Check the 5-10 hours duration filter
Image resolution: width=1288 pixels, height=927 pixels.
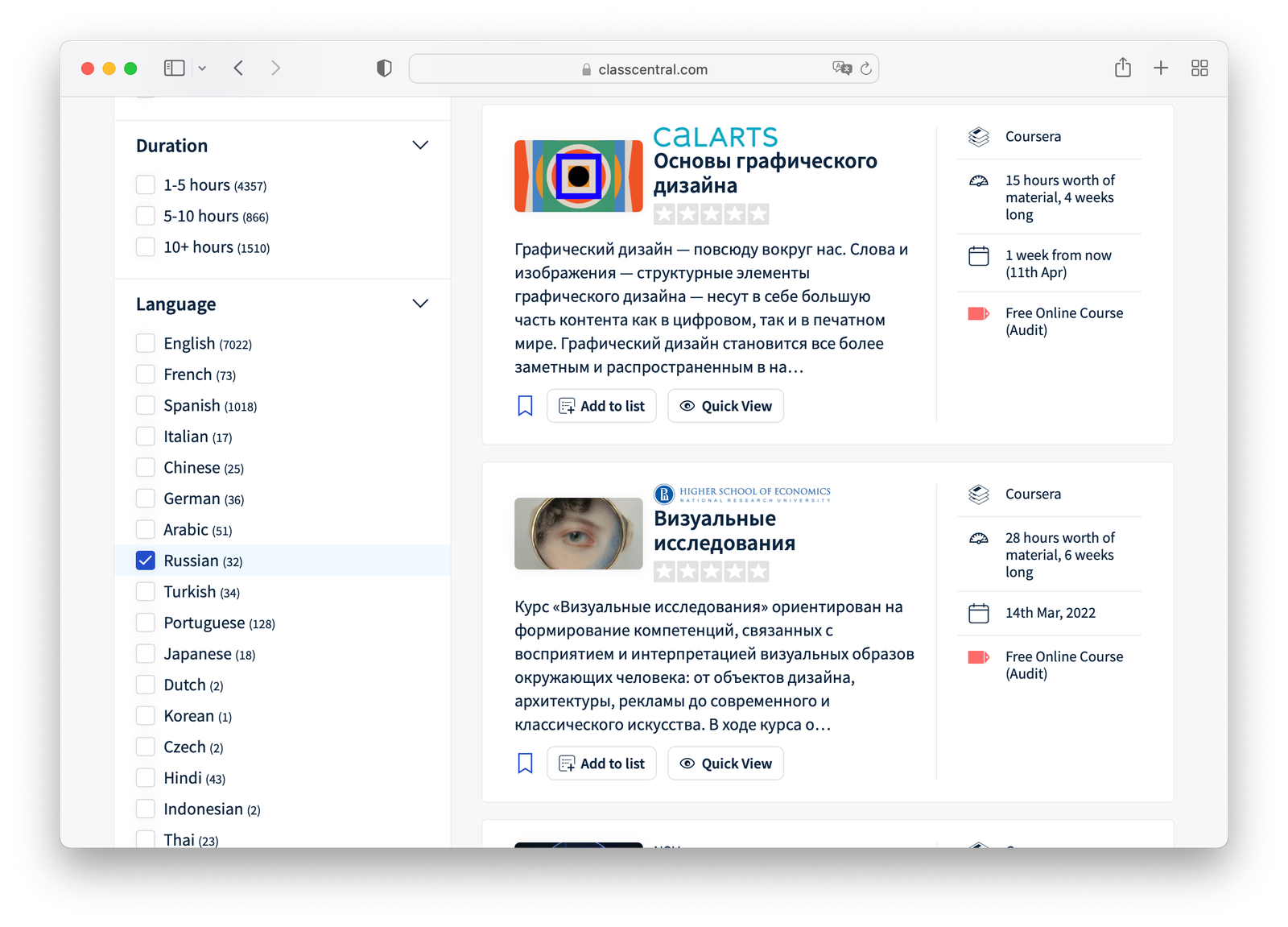pyautogui.click(x=146, y=216)
